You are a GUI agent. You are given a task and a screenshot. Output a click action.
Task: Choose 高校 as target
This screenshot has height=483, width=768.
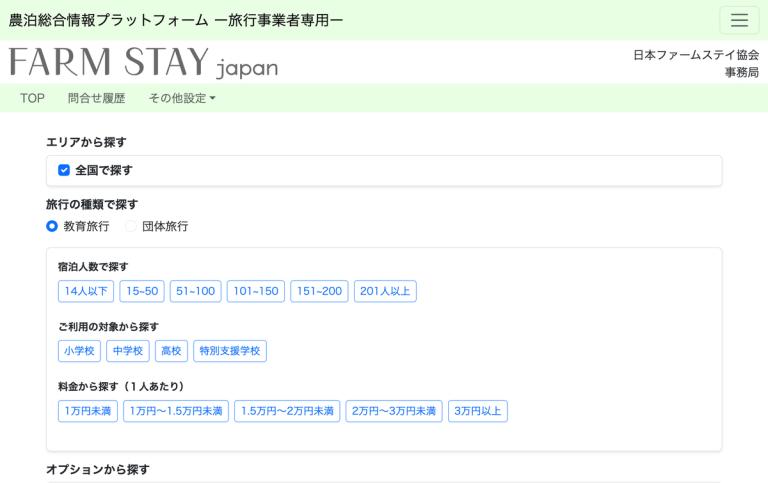[x=171, y=351]
